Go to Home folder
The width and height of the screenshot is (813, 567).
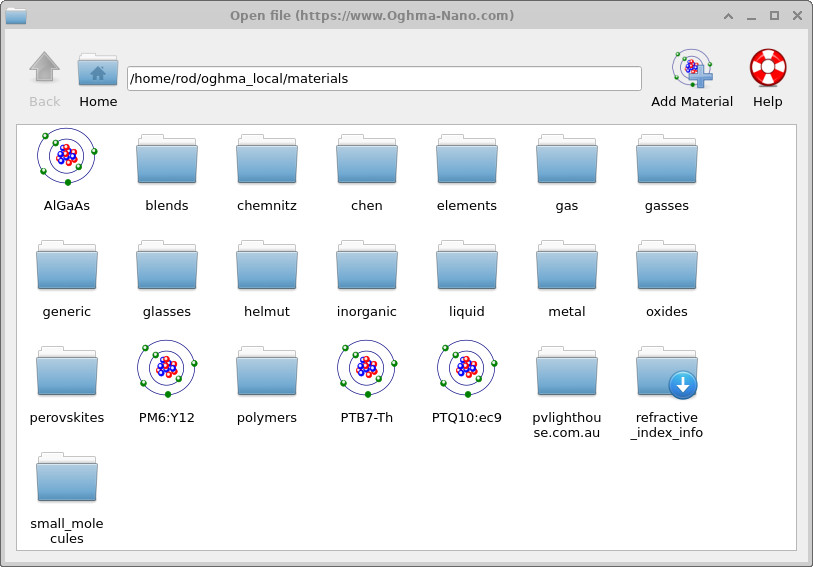(x=98, y=70)
